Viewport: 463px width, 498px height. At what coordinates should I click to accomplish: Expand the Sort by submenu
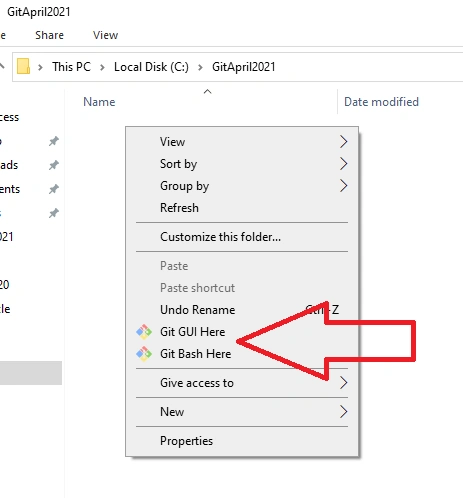click(242, 164)
